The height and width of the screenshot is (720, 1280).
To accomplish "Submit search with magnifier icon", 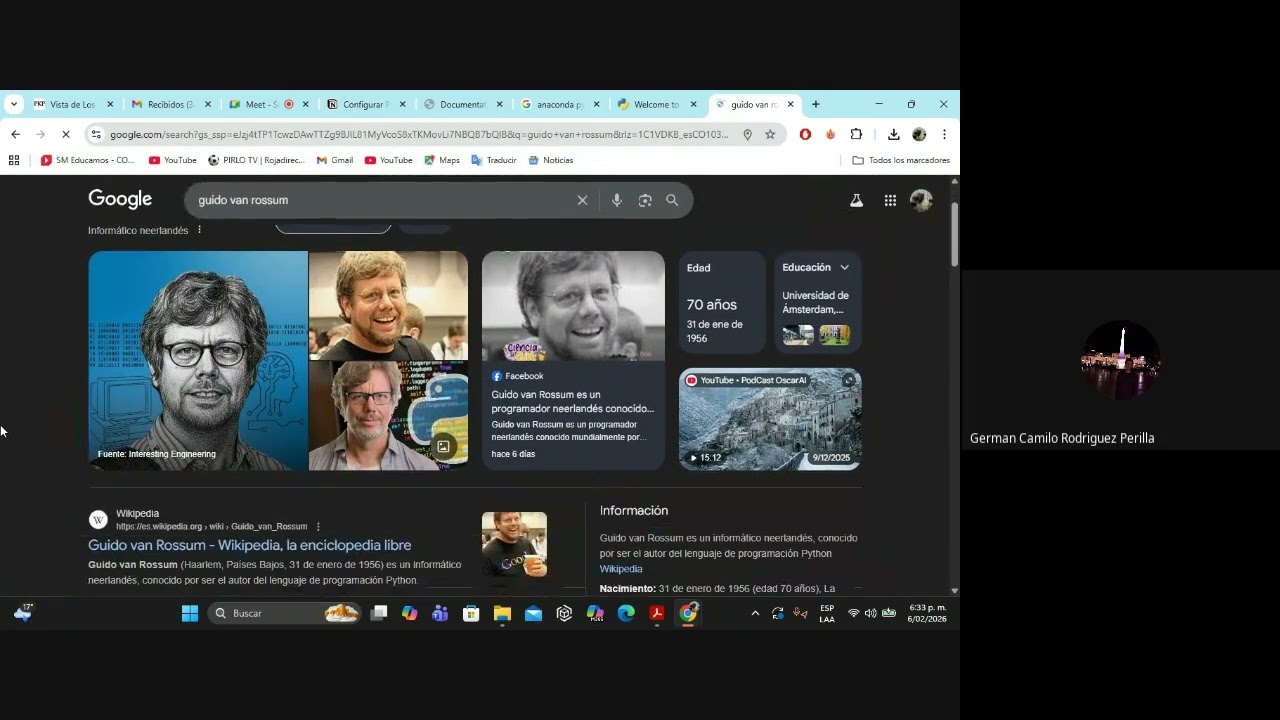I will coord(672,200).
